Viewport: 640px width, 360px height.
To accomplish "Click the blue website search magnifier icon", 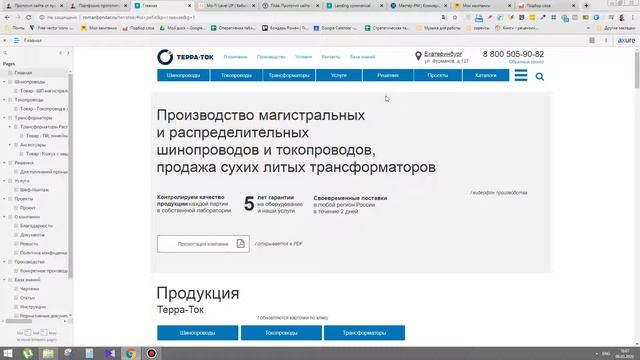I will [x=540, y=76].
